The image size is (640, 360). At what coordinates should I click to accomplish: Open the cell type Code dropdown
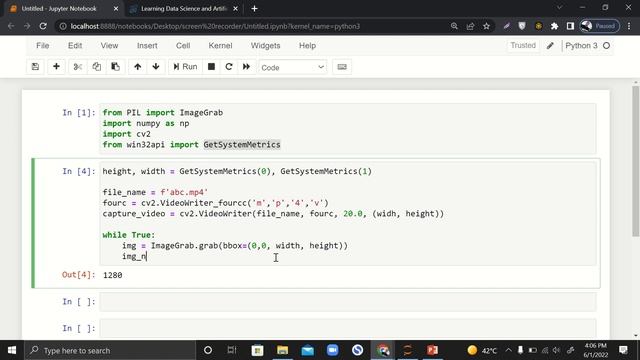[x=292, y=67]
